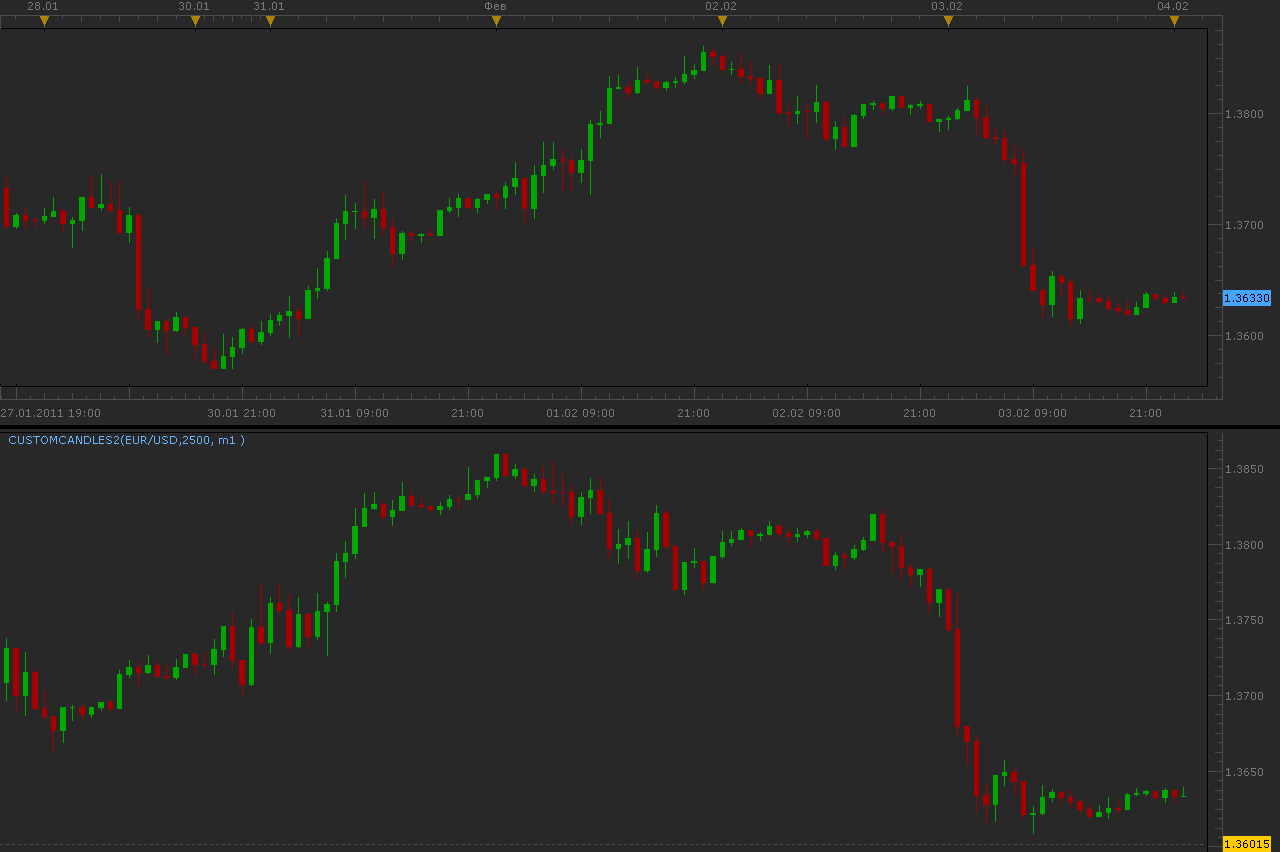Click the 30.01 date marker triangle

(x=195, y=21)
